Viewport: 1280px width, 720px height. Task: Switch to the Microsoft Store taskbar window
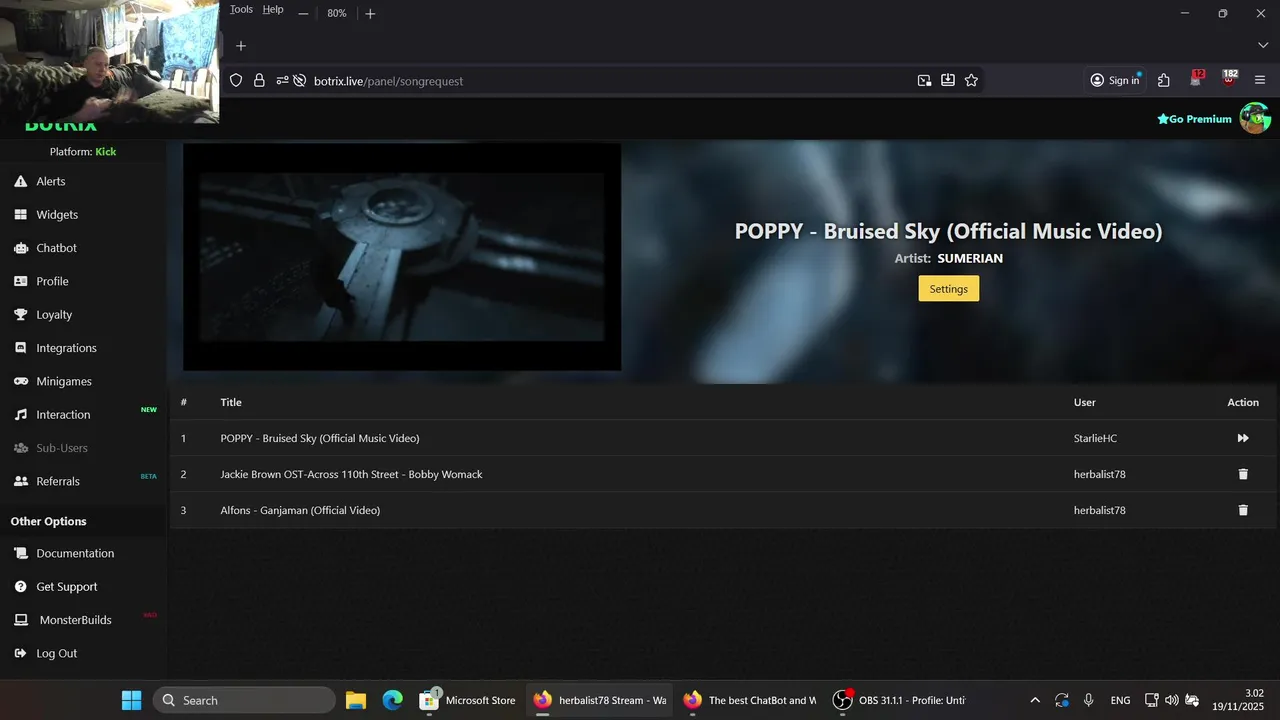(468, 700)
